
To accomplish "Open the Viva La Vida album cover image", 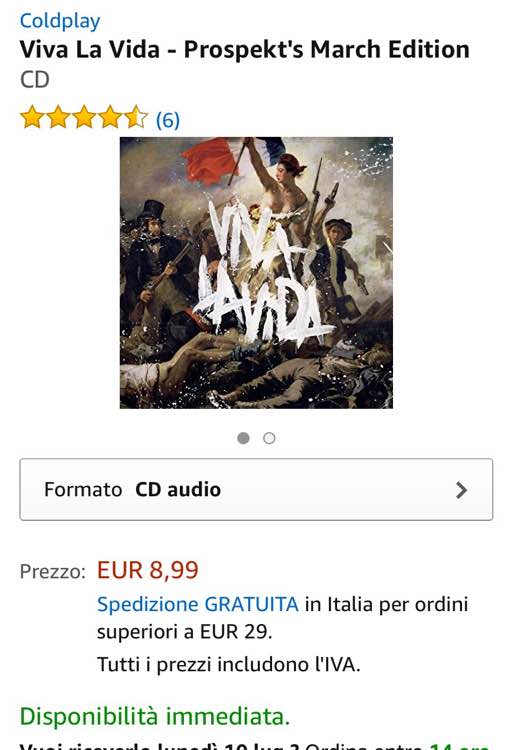I will pyautogui.click(x=256, y=273).
